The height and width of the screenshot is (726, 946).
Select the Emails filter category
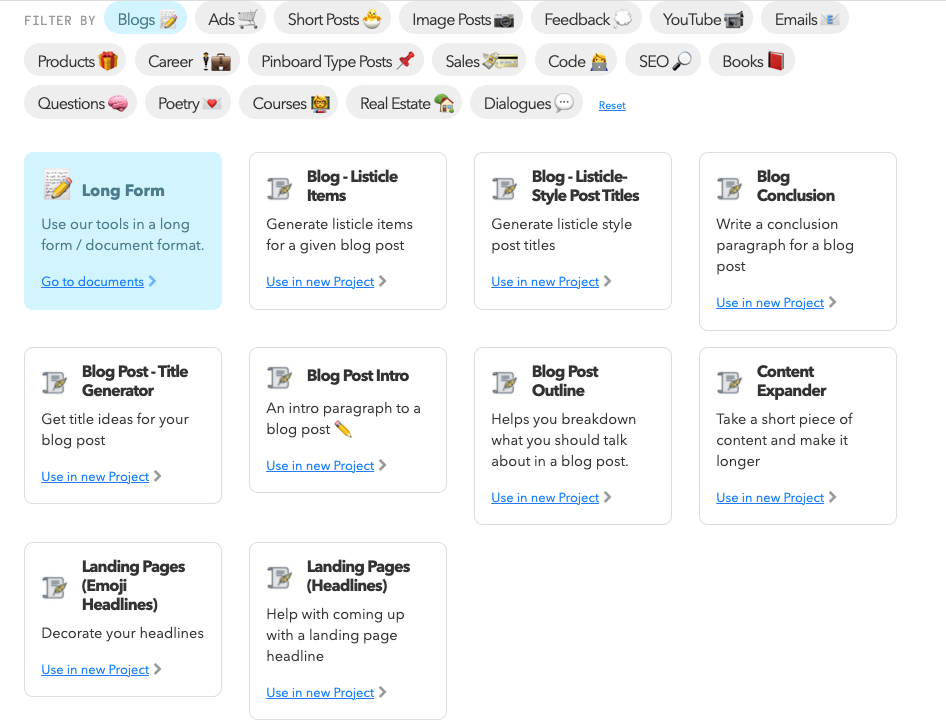tap(804, 19)
